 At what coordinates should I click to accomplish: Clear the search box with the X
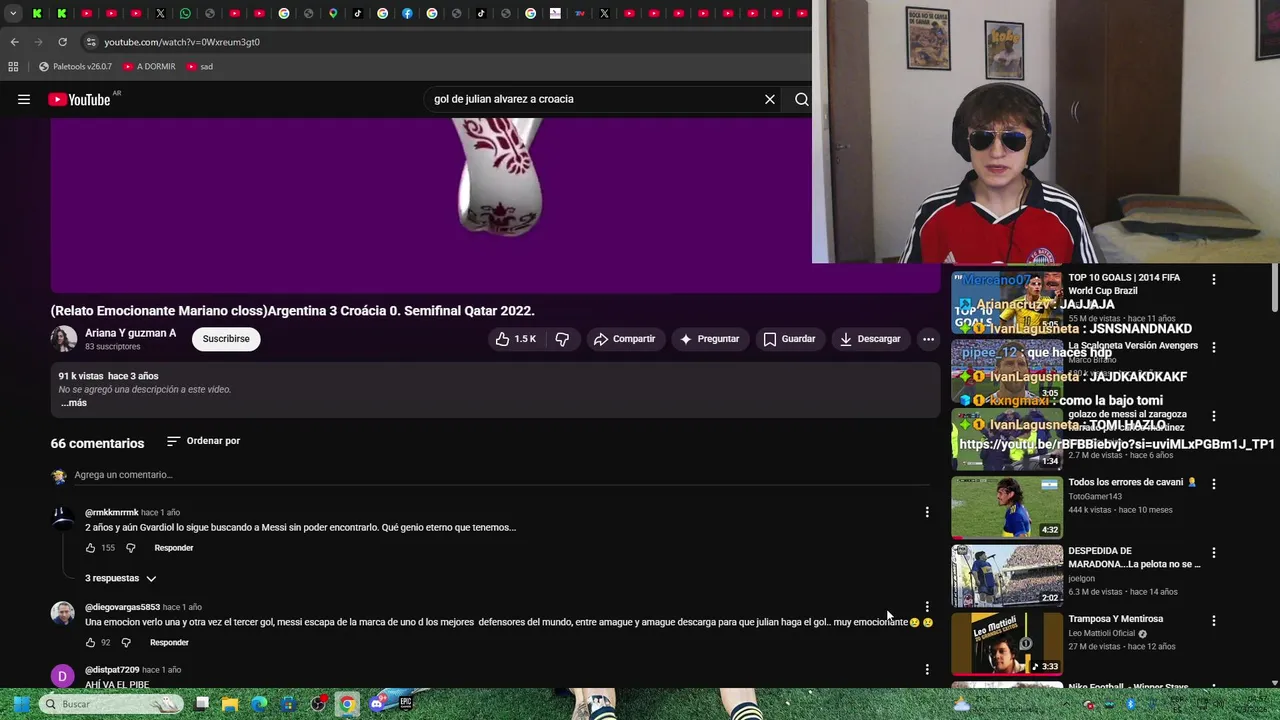coord(770,99)
